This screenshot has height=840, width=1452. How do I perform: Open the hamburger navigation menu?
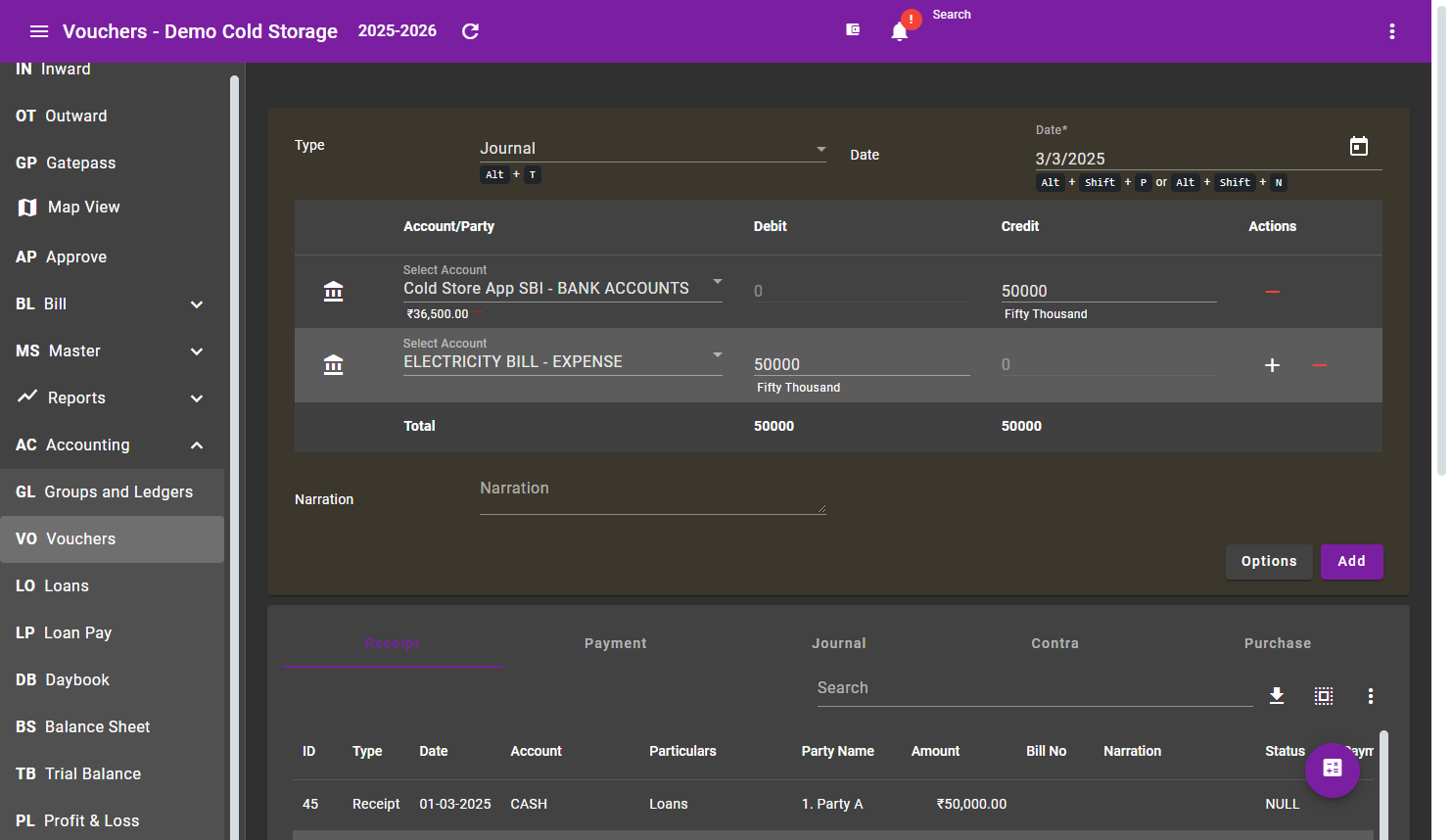[39, 30]
